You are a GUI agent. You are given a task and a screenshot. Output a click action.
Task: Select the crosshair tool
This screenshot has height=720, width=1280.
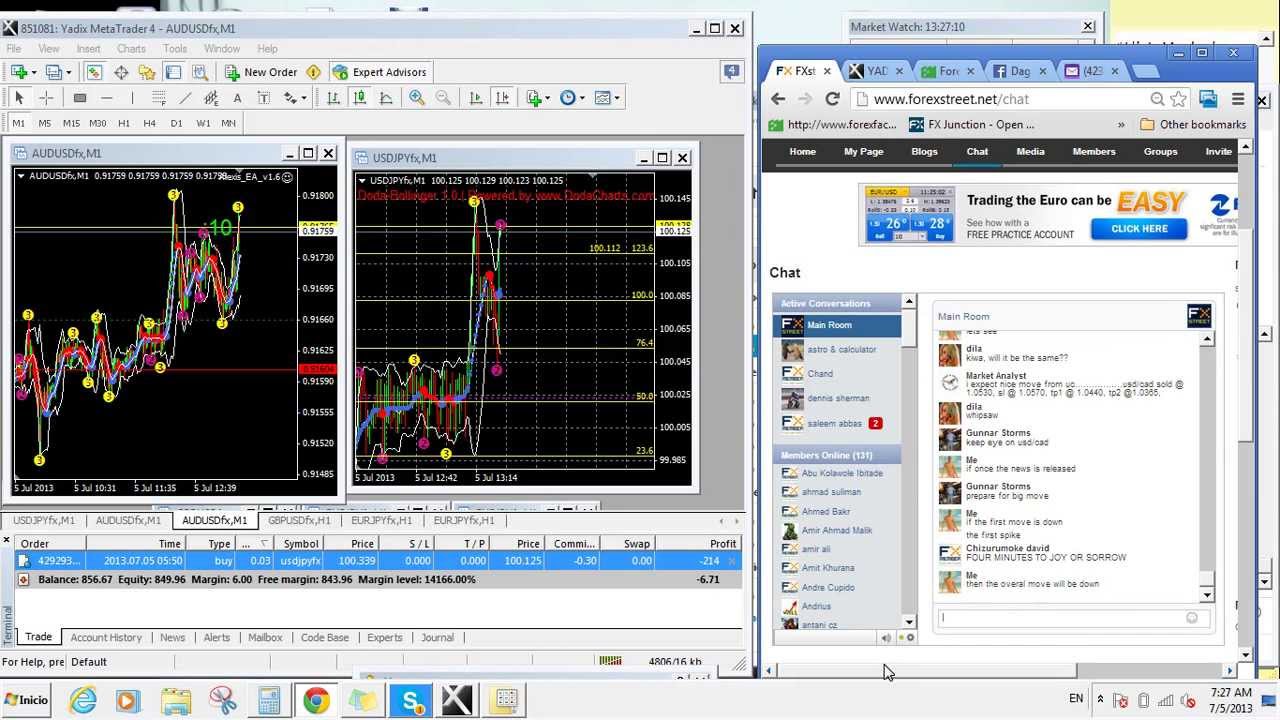[x=45, y=98]
